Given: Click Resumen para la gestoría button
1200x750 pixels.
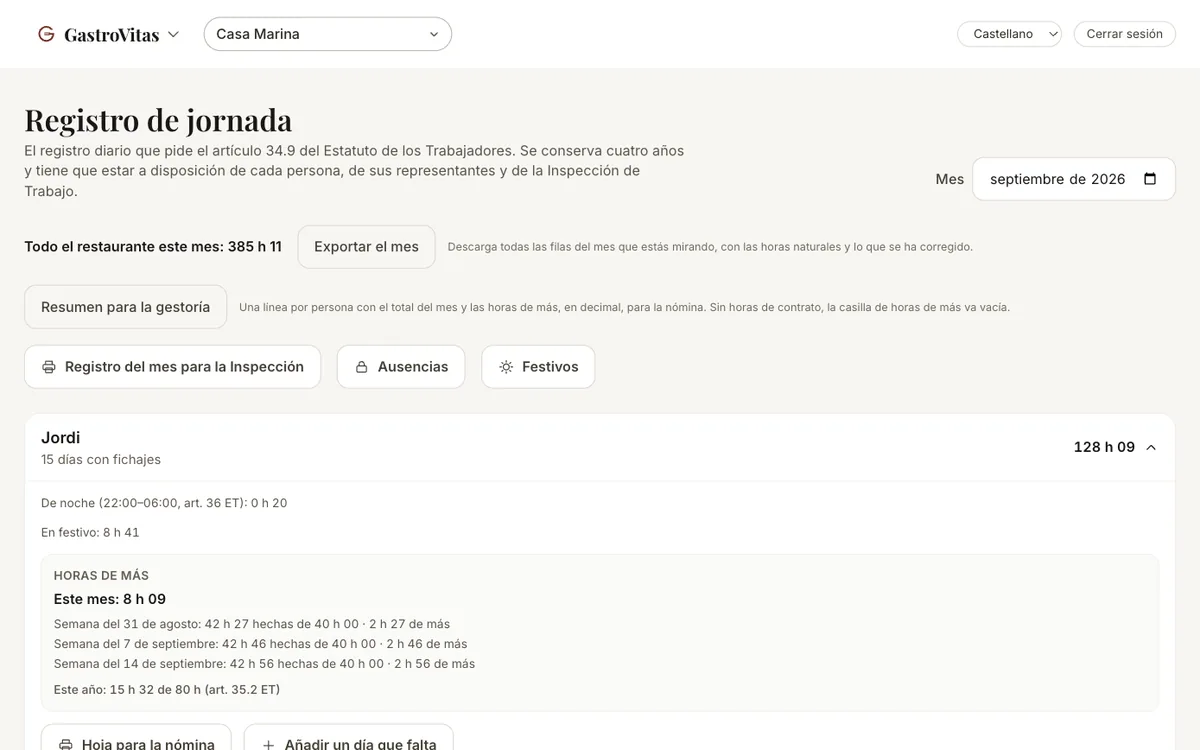Looking at the screenshot, I should click(125, 307).
